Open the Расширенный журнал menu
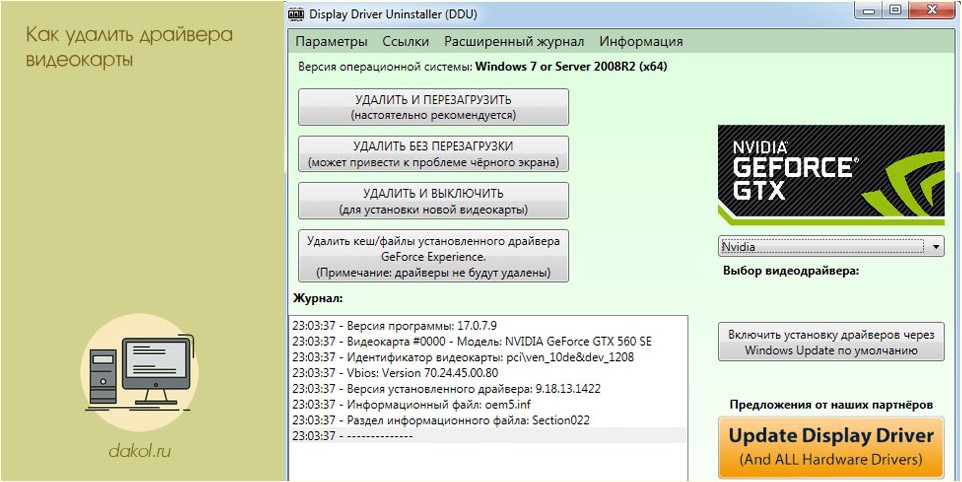 [514, 42]
